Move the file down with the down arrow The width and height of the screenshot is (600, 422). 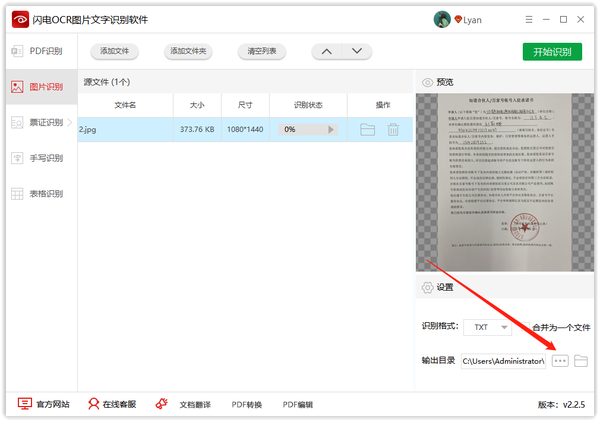(356, 52)
